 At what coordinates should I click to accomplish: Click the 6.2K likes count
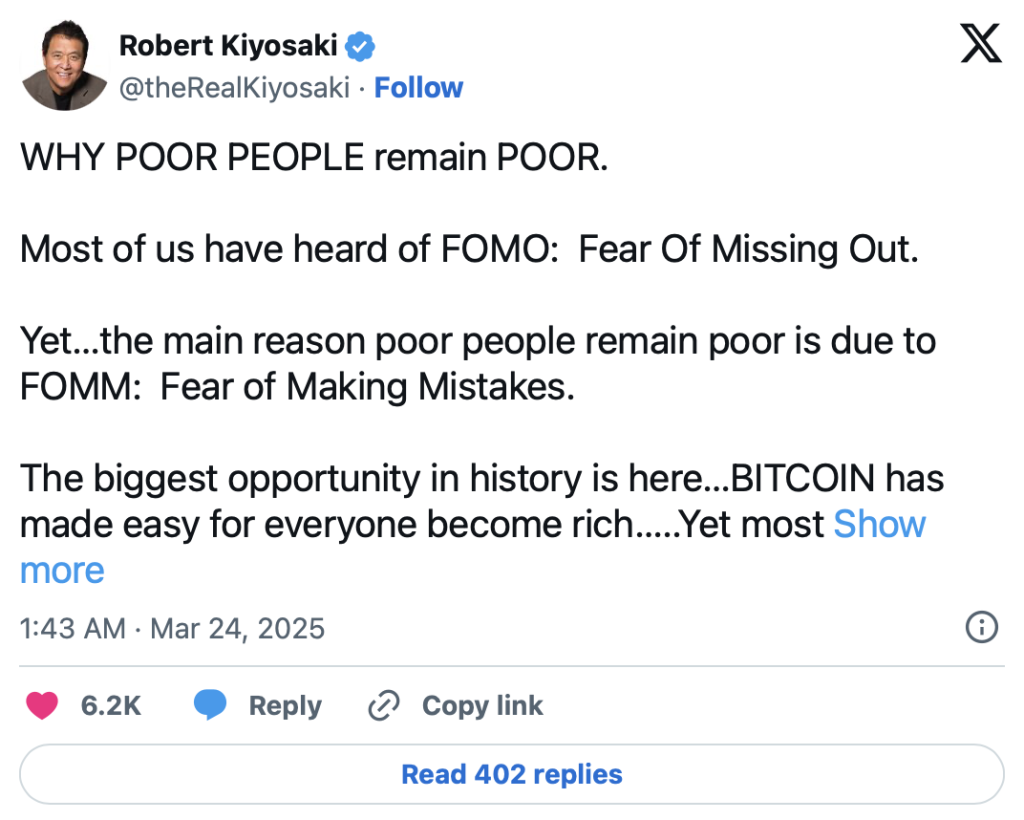point(111,705)
